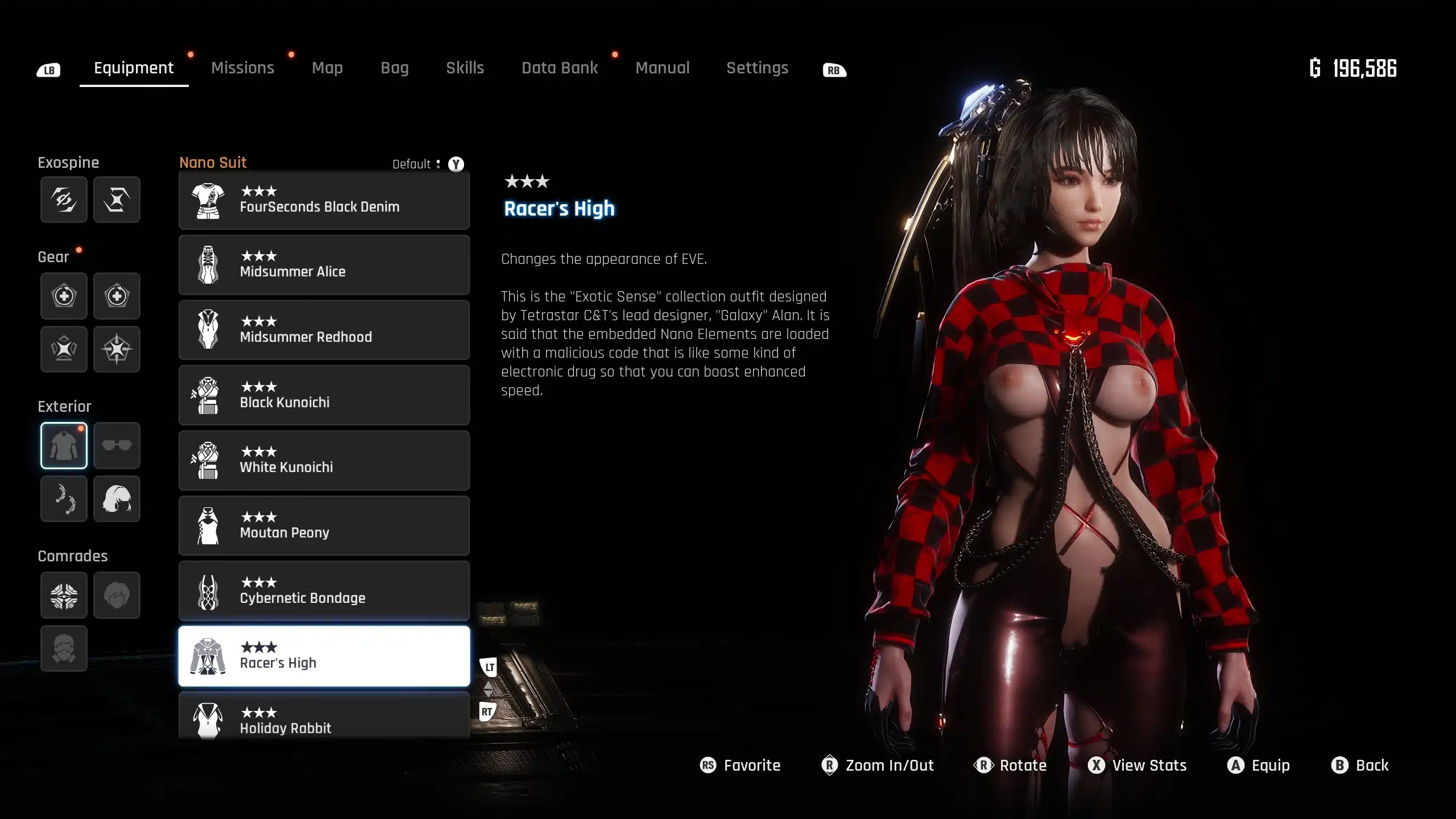This screenshot has height=819, width=1456.
Task: Click the Exospine section label
Action: [x=68, y=163]
